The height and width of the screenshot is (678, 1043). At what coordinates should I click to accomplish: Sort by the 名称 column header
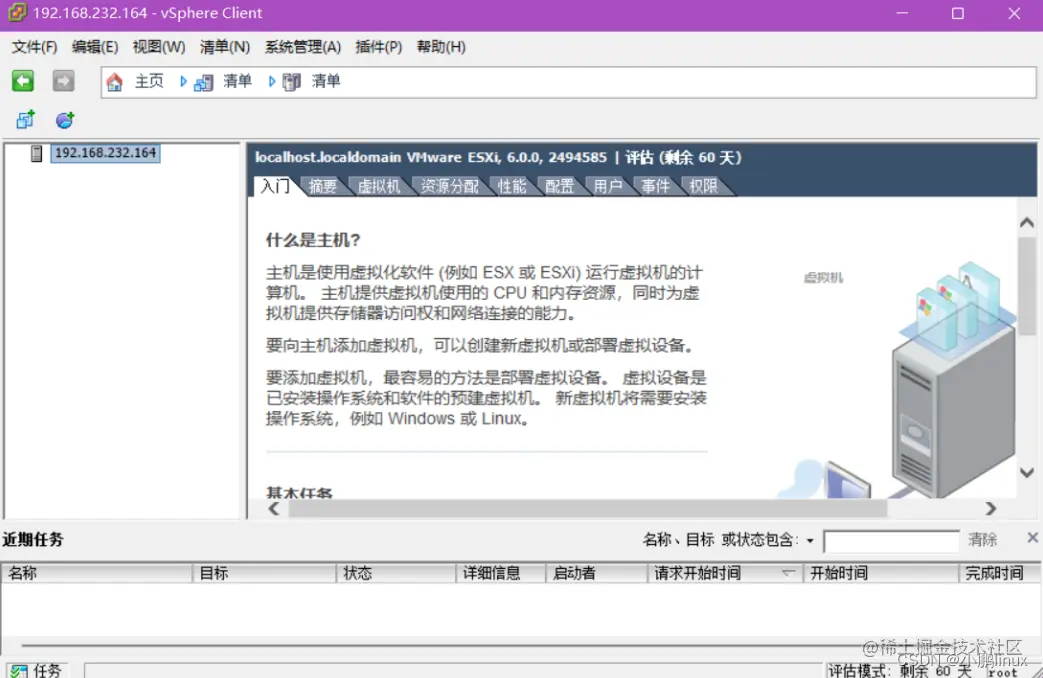(97, 573)
